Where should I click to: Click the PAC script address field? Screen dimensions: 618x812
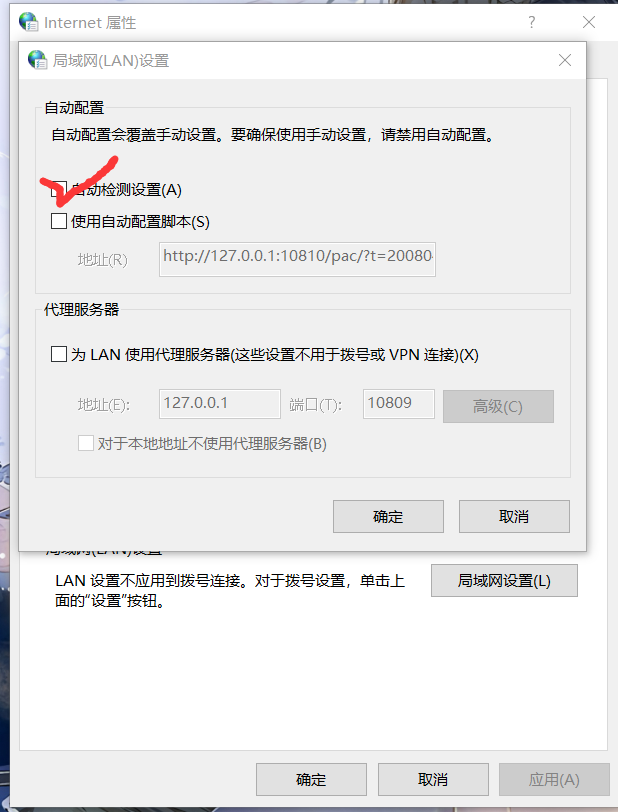[x=297, y=259]
